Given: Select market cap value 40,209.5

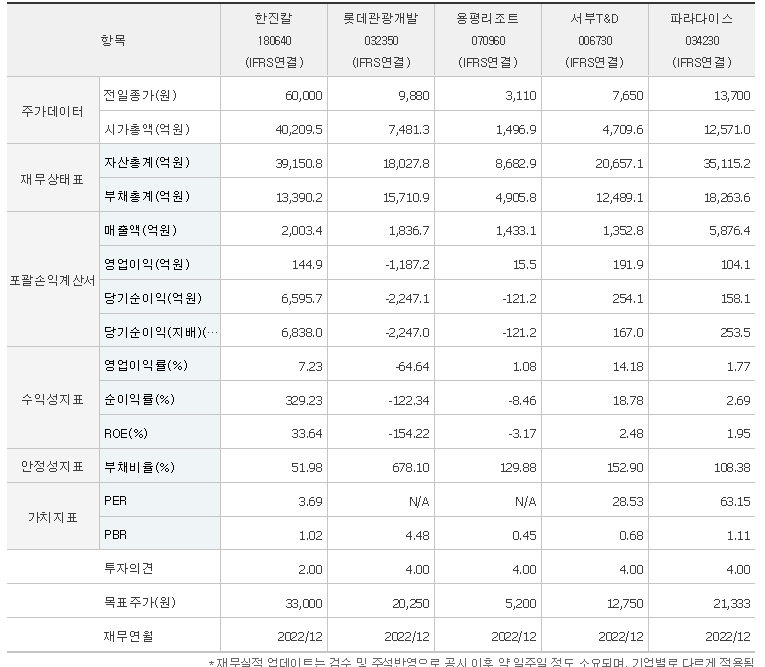Looking at the screenshot, I should pos(299,129).
